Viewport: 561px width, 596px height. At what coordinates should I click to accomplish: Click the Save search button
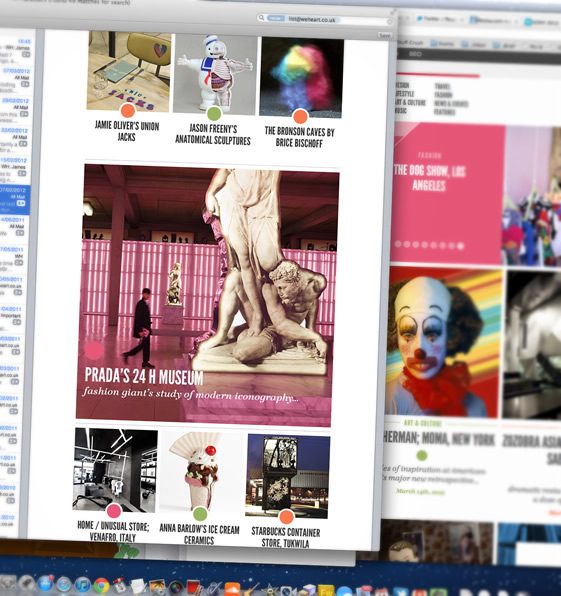tap(385, 35)
